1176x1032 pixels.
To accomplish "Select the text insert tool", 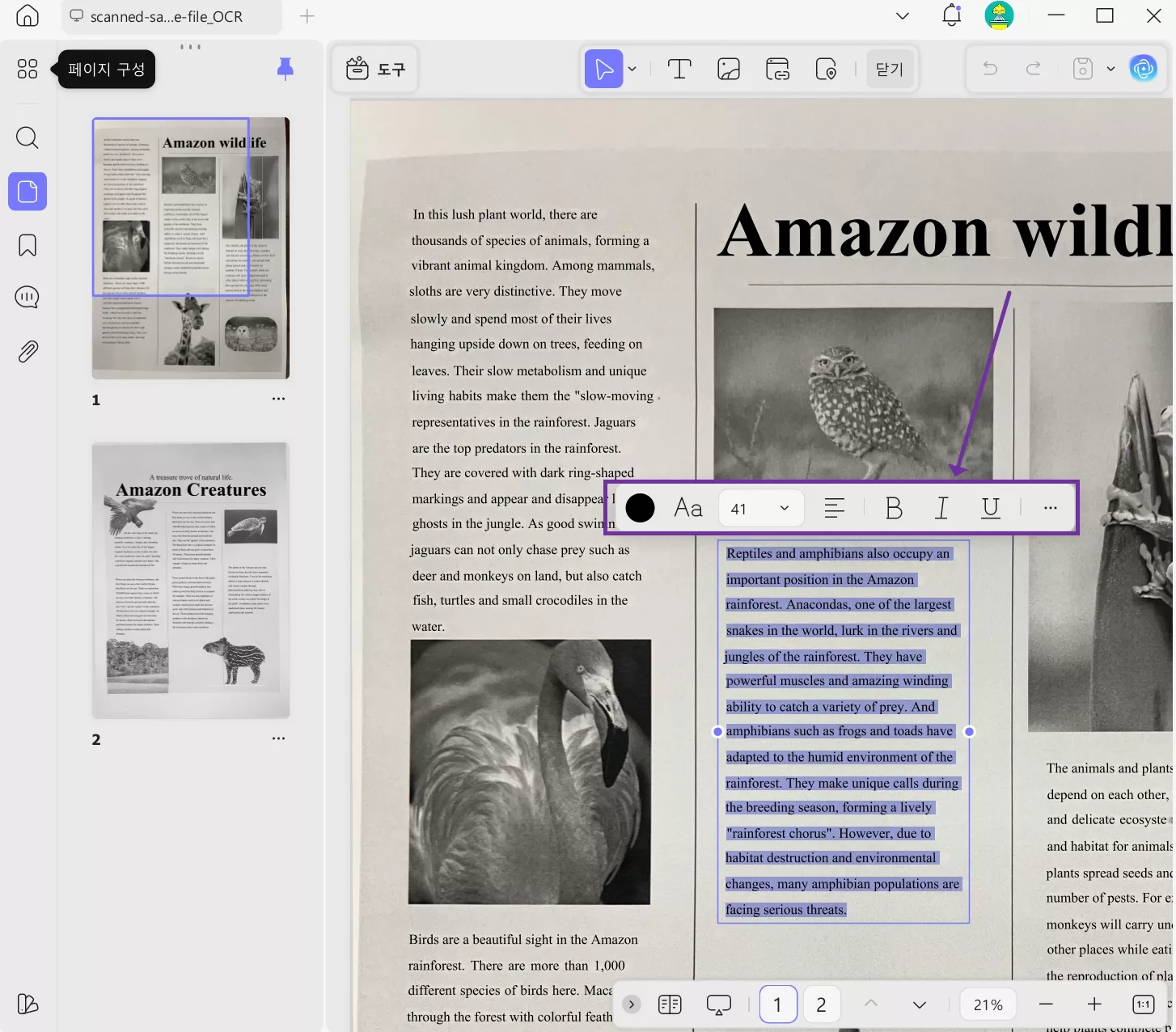I will point(679,70).
